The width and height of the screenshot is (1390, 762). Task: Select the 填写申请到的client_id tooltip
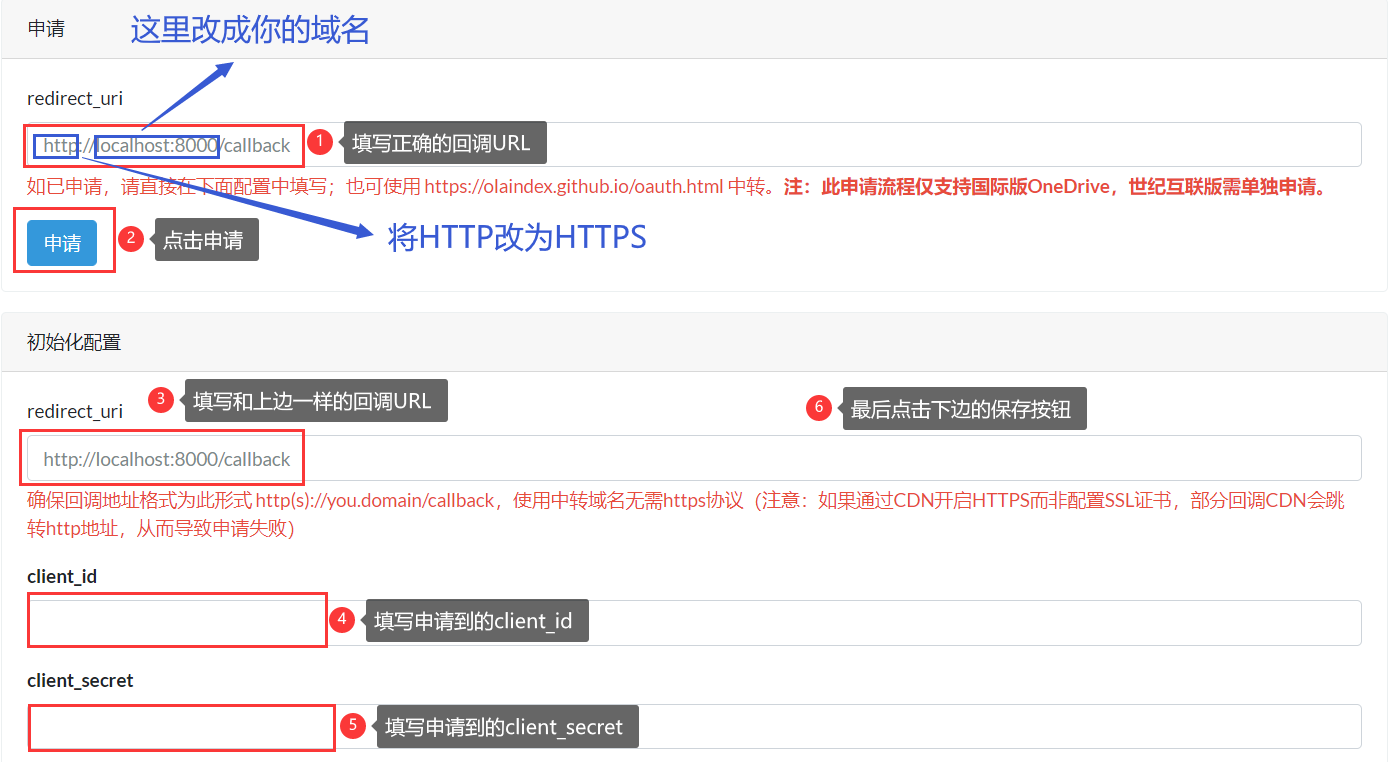[x=476, y=621]
